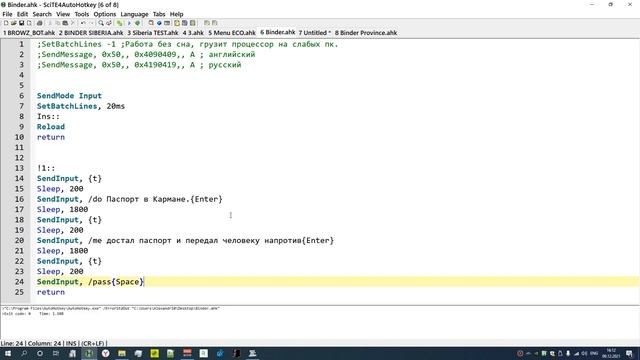Open the Search menu
Screen dimensions: 640x360
42,14
